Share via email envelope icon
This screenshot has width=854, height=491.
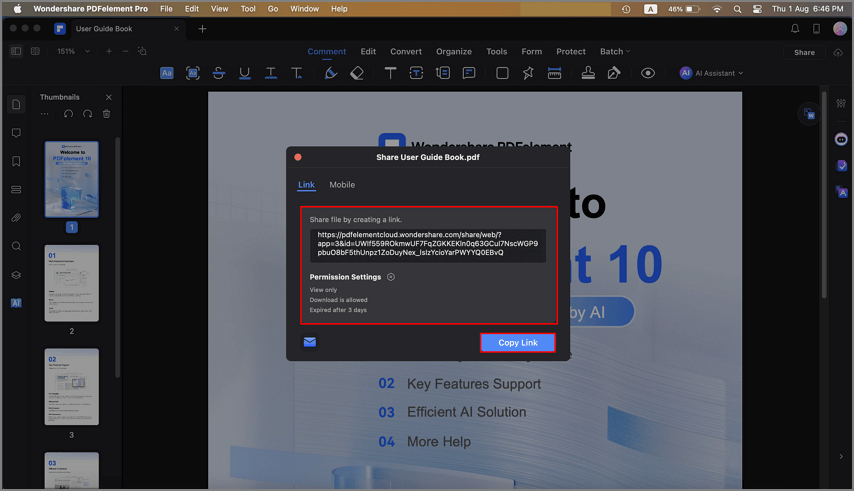310,342
